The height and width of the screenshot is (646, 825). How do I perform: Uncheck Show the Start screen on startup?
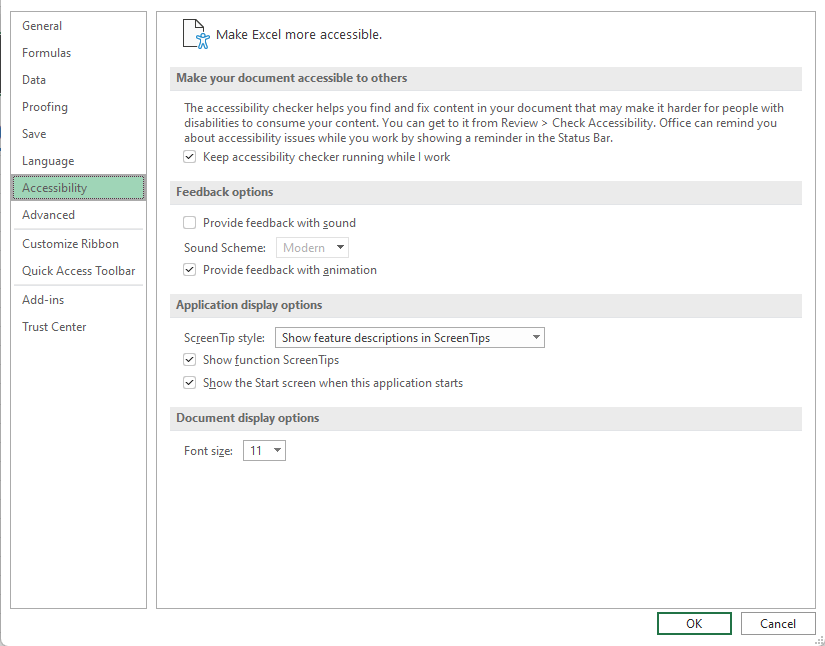[189, 383]
